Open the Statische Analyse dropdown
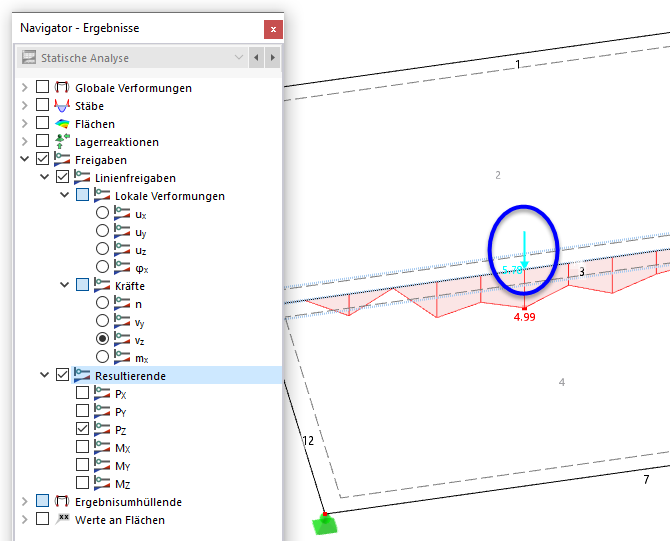This screenshot has height=541, width=670. click(x=239, y=57)
